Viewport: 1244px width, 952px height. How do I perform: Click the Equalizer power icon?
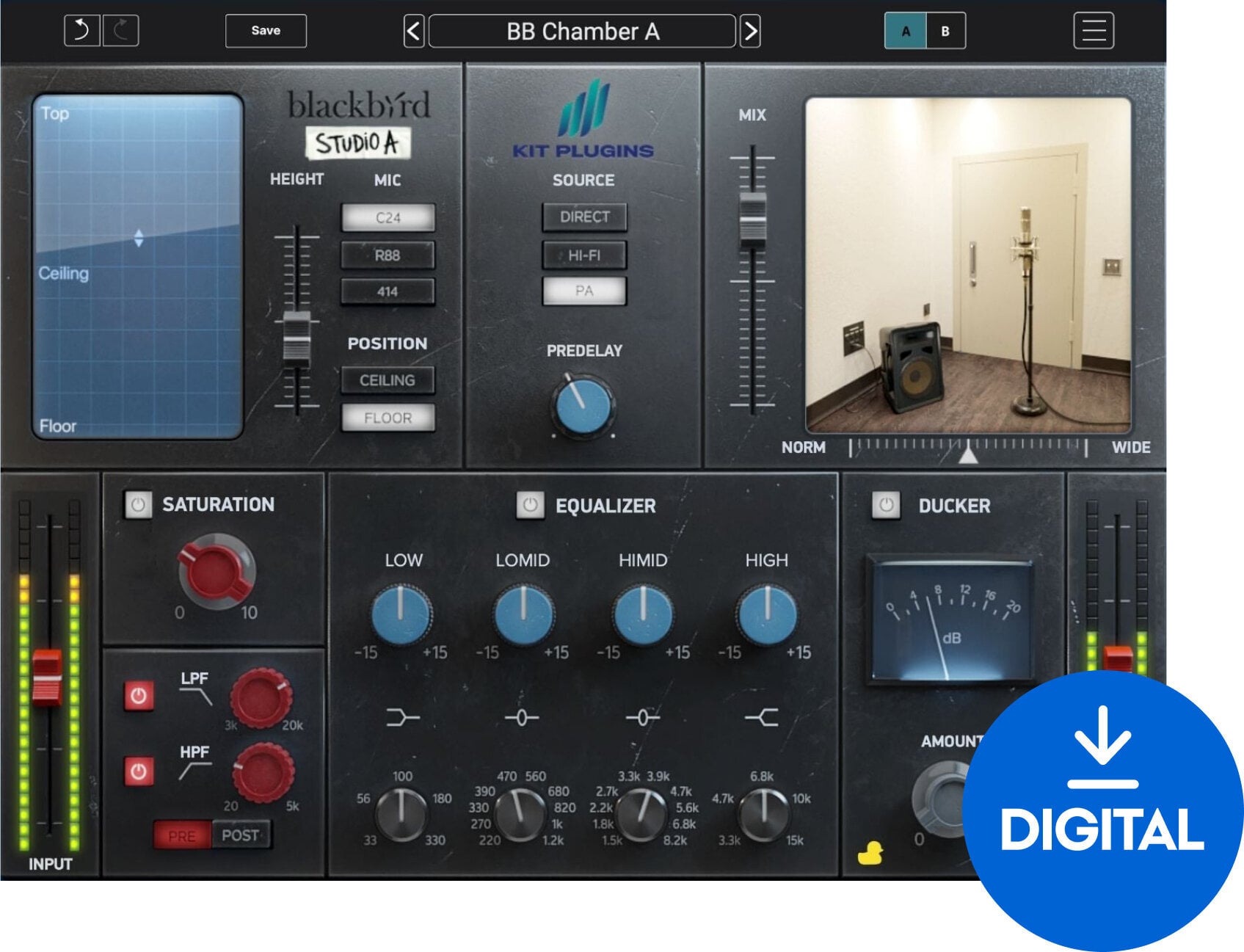click(x=529, y=505)
